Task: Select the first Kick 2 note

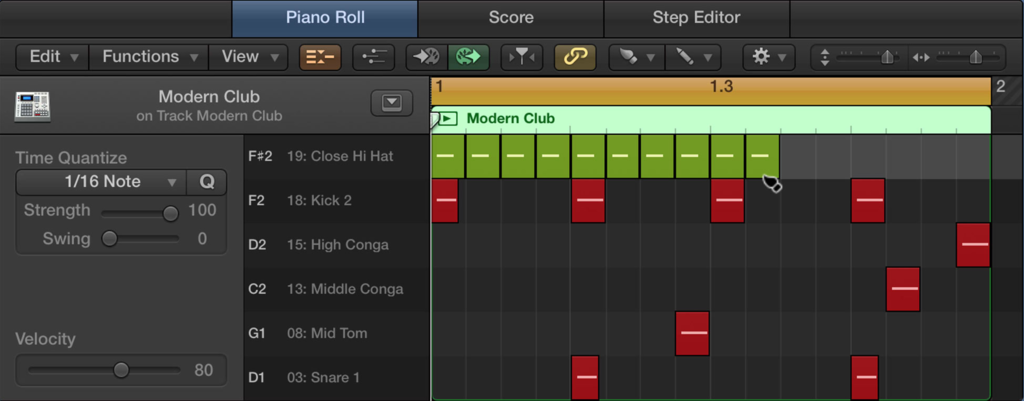Action: click(445, 200)
